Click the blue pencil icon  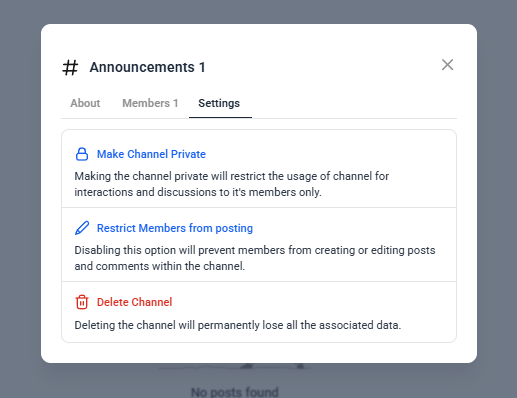click(x=82, y=228)
